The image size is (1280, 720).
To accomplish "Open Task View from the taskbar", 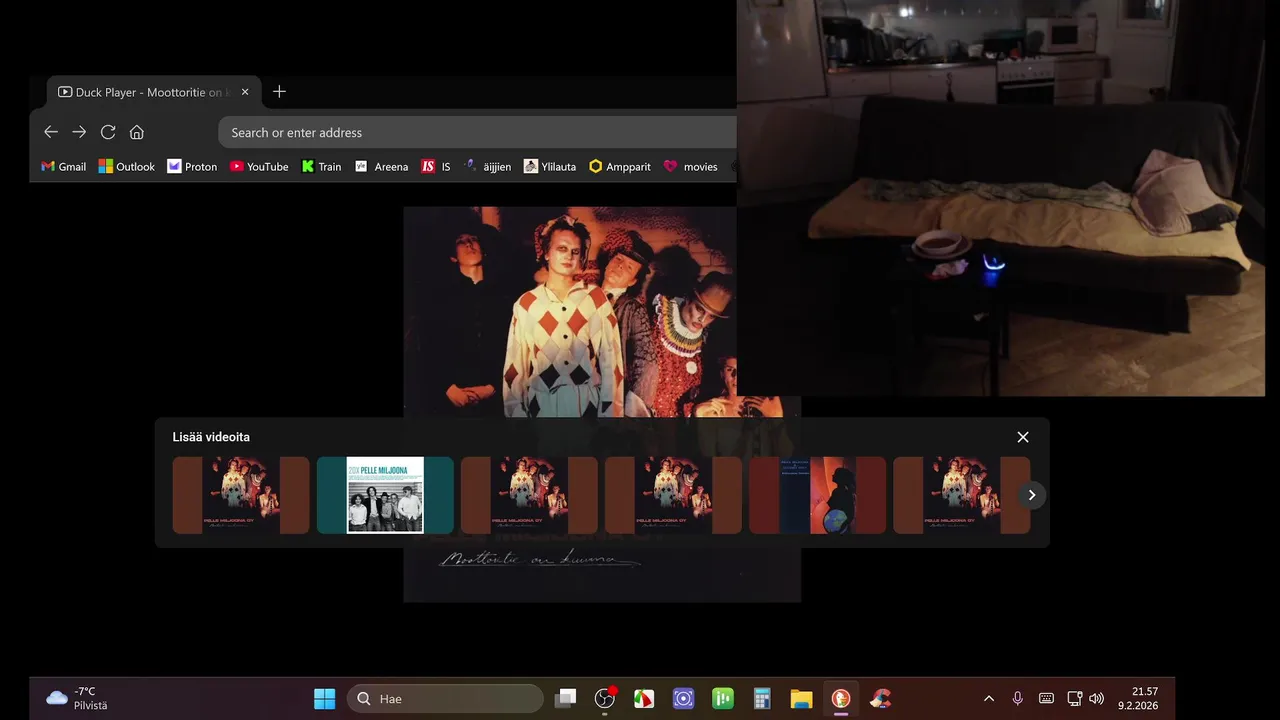I will (566, 699).
